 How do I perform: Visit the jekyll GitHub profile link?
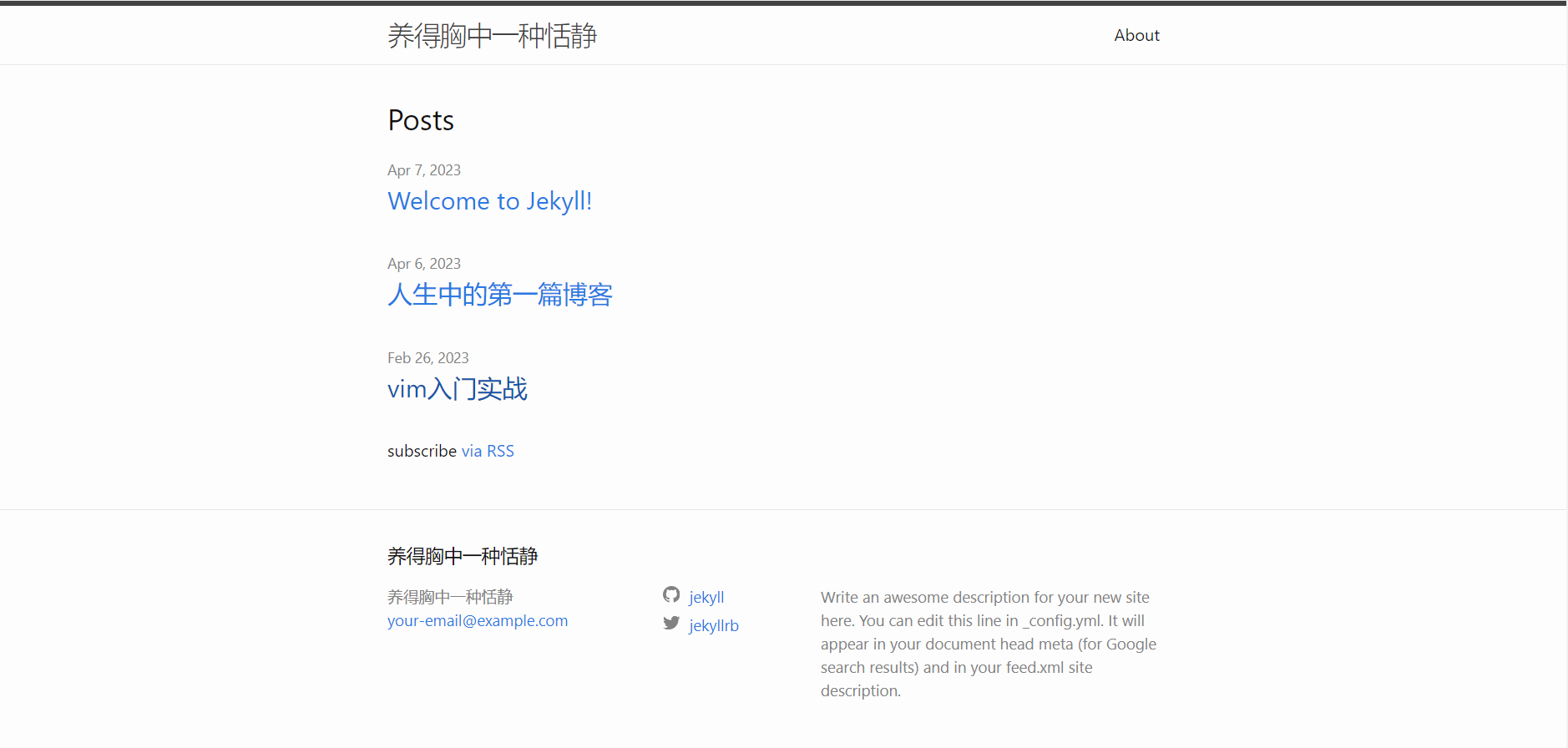(x=706, y=597)
